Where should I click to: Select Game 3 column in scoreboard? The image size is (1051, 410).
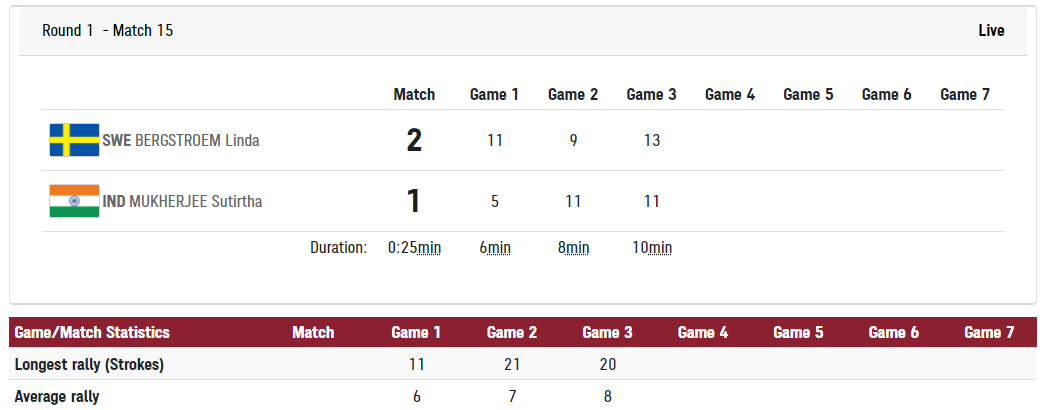652,94
